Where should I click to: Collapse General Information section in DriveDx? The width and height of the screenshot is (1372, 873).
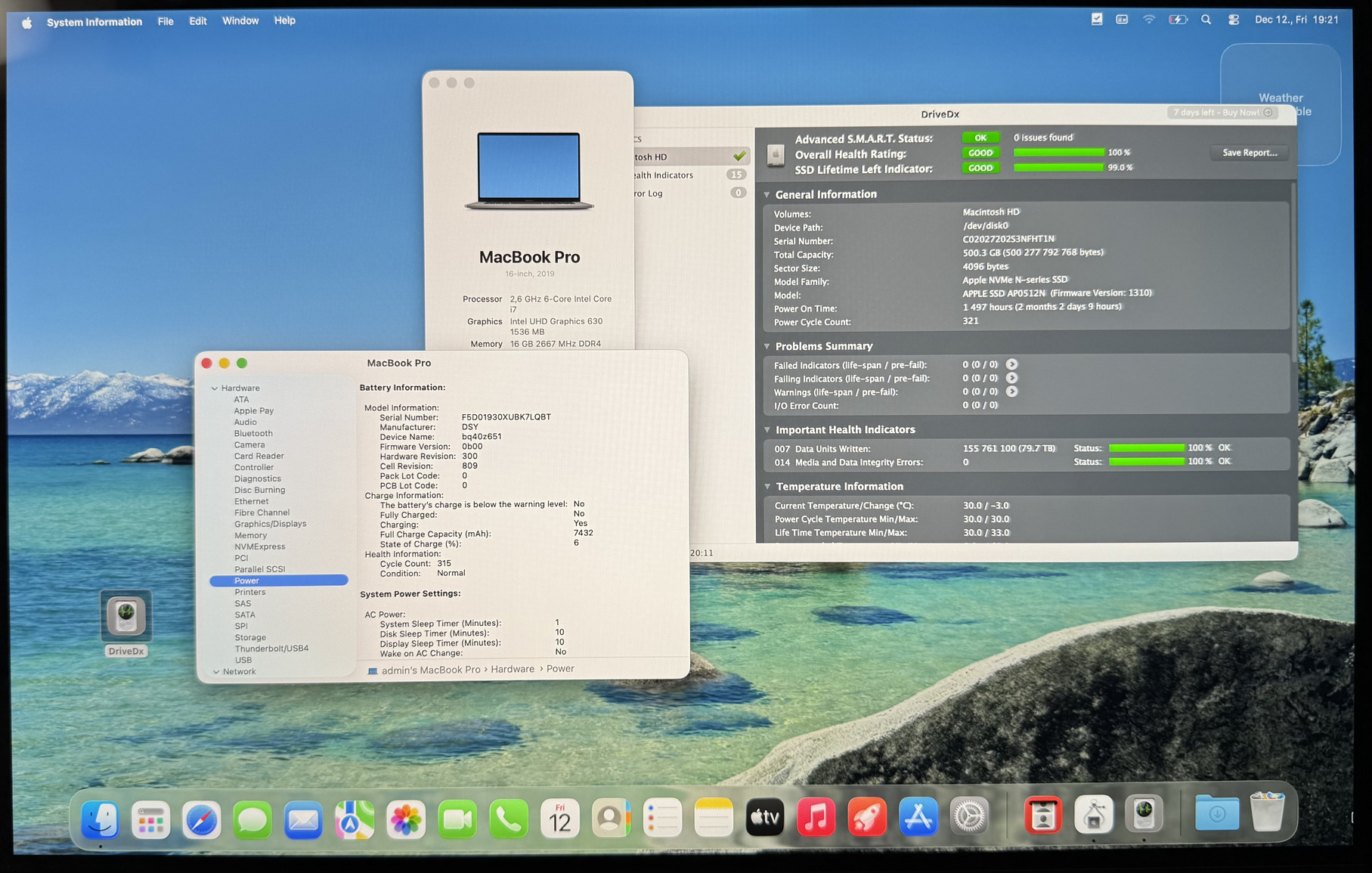[767, 195]
